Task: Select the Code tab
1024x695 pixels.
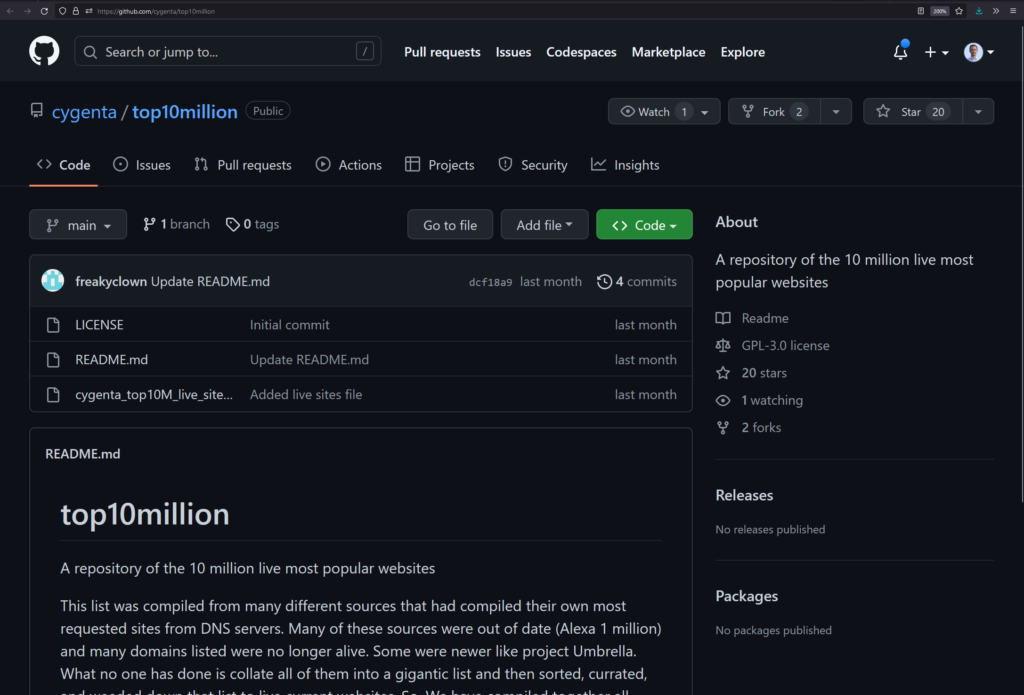Action: click(x=63, y=165)
